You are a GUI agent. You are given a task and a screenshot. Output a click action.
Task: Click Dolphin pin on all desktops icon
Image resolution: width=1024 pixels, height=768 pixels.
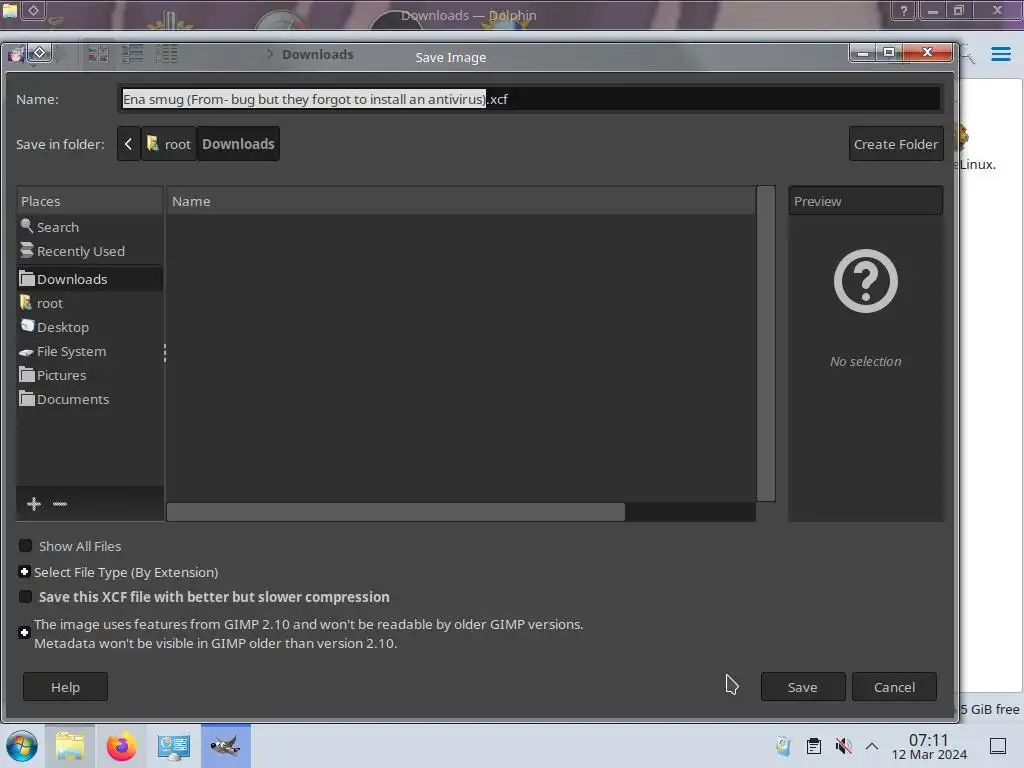[x=33, y=10]
